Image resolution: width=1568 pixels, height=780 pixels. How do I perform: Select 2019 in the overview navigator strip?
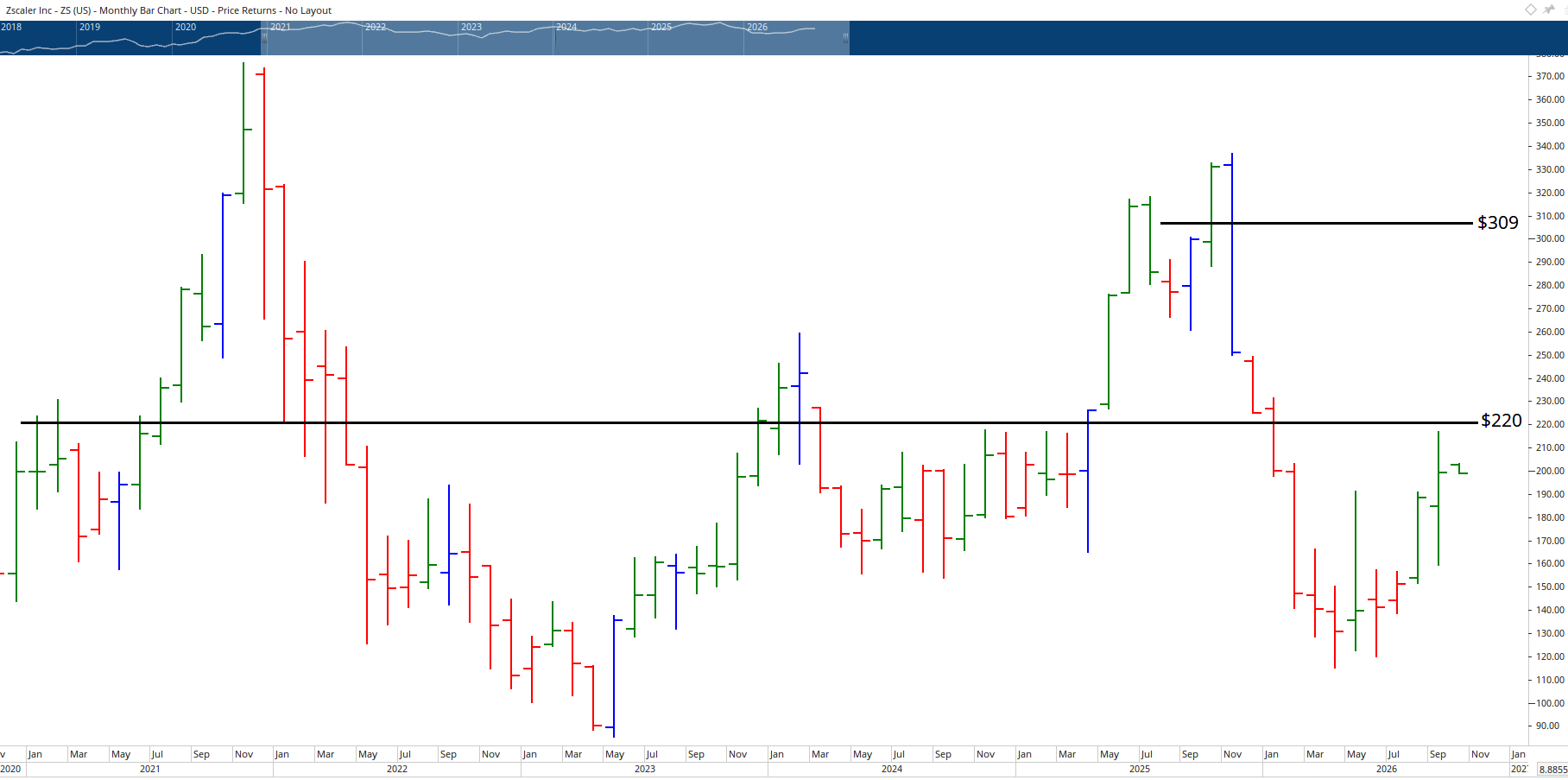[x=90, y=27]
